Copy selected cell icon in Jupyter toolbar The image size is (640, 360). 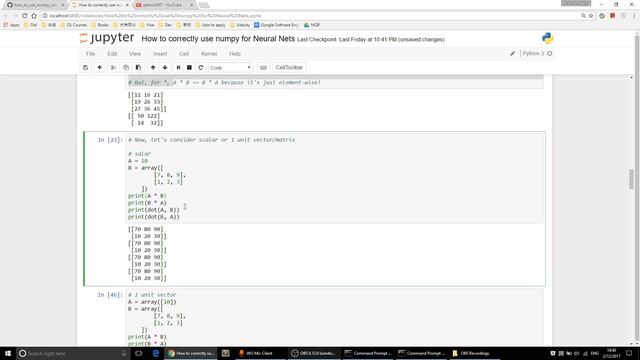[126, 67]
